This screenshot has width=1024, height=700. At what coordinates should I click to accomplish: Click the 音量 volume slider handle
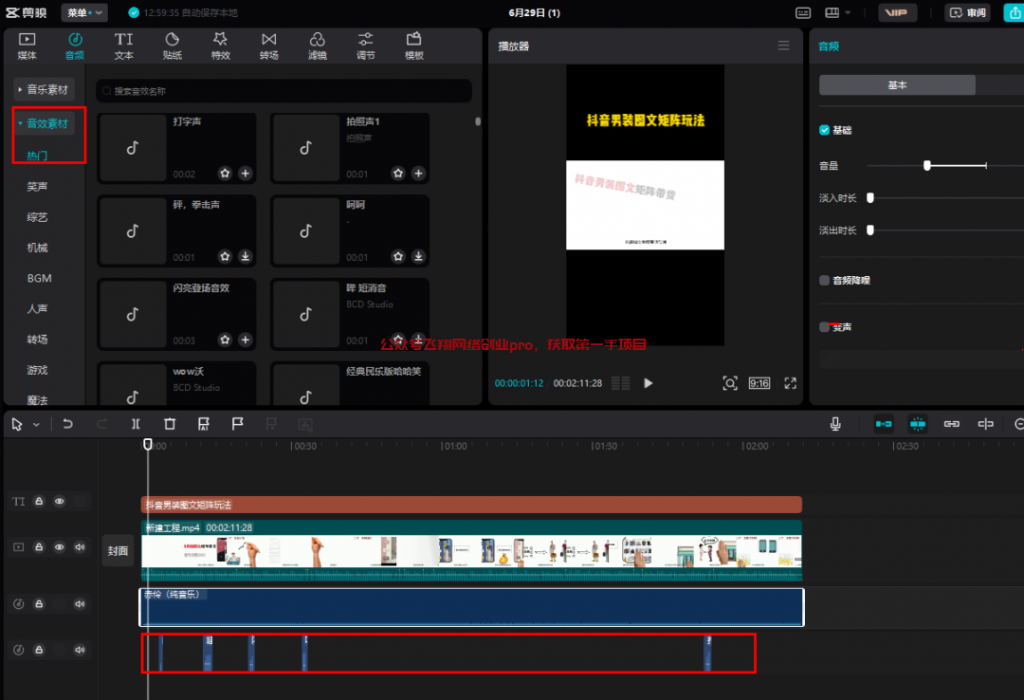tap(927, 165)
